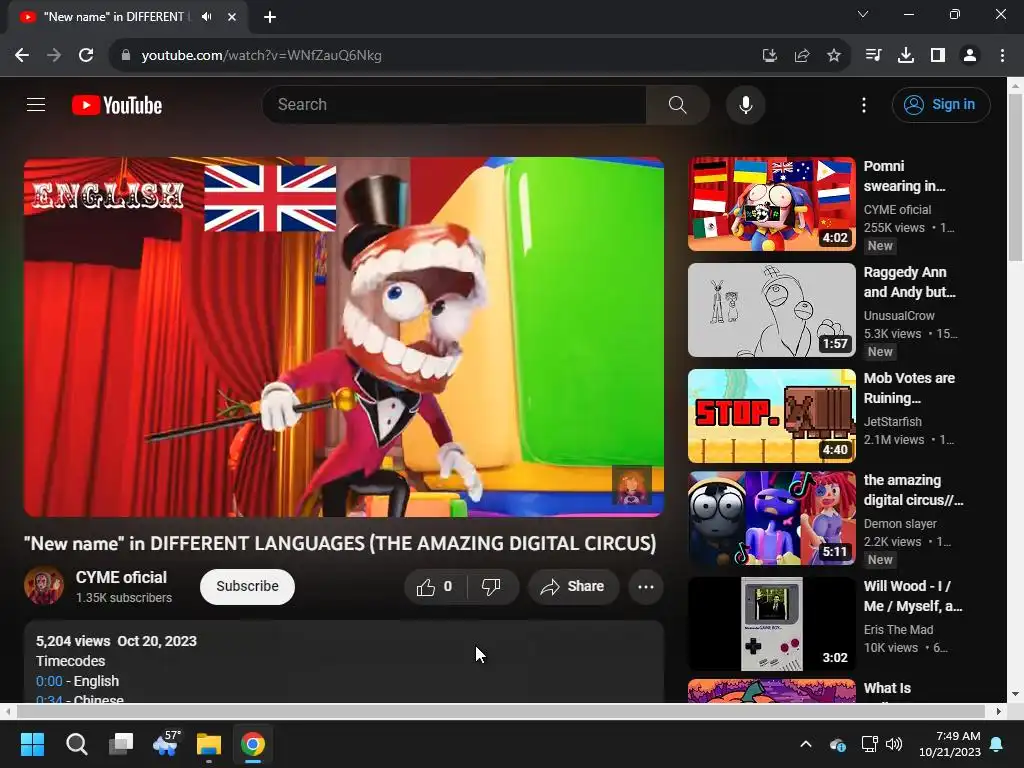This screenshot has width=1024, height=768.
Task: Open 'Will Wood - I / Me / Myself' title
Action: point(912,596)
